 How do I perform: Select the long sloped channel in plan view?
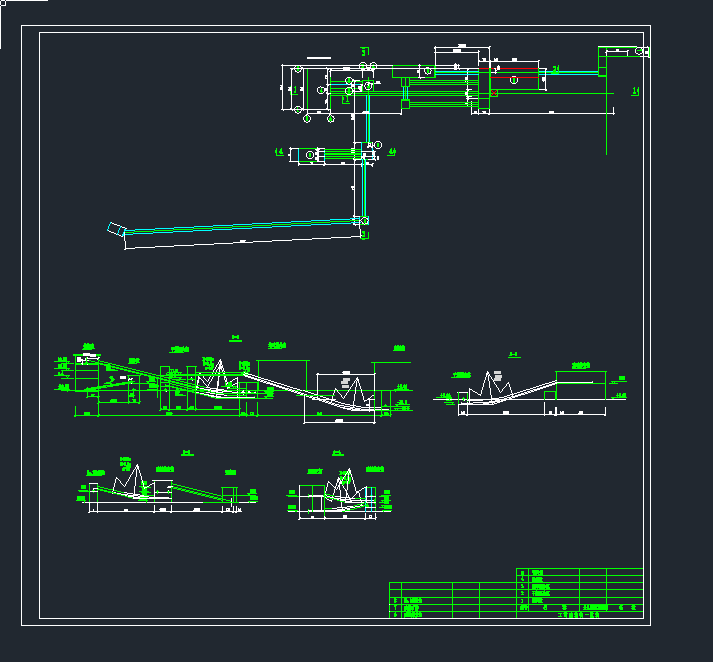click(240, 228)
